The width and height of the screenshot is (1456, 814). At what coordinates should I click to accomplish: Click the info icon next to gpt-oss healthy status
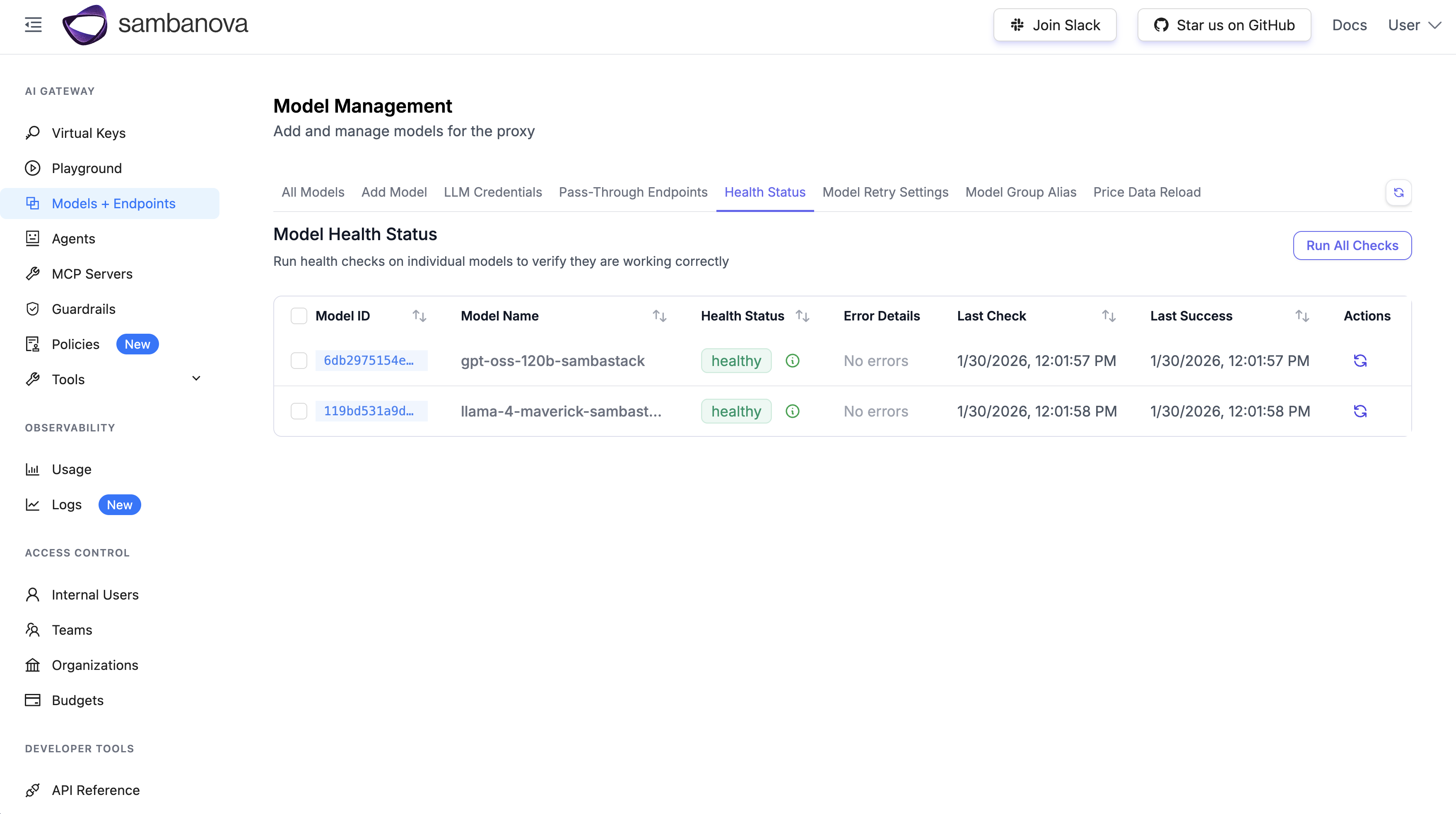tap(793, 361)
